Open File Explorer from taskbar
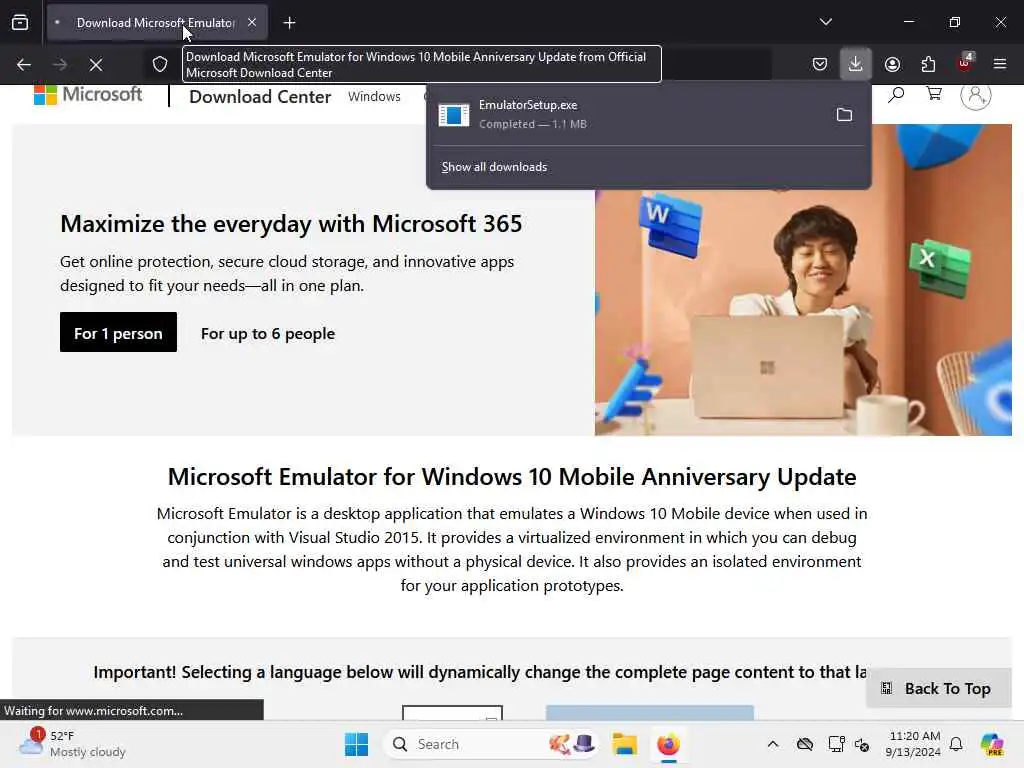 (x=624, y=744)
